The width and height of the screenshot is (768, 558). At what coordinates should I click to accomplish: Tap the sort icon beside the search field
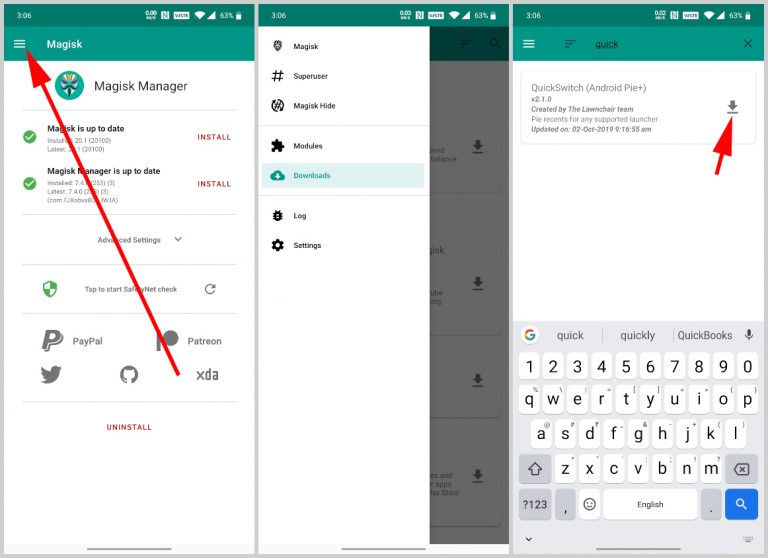570,44
